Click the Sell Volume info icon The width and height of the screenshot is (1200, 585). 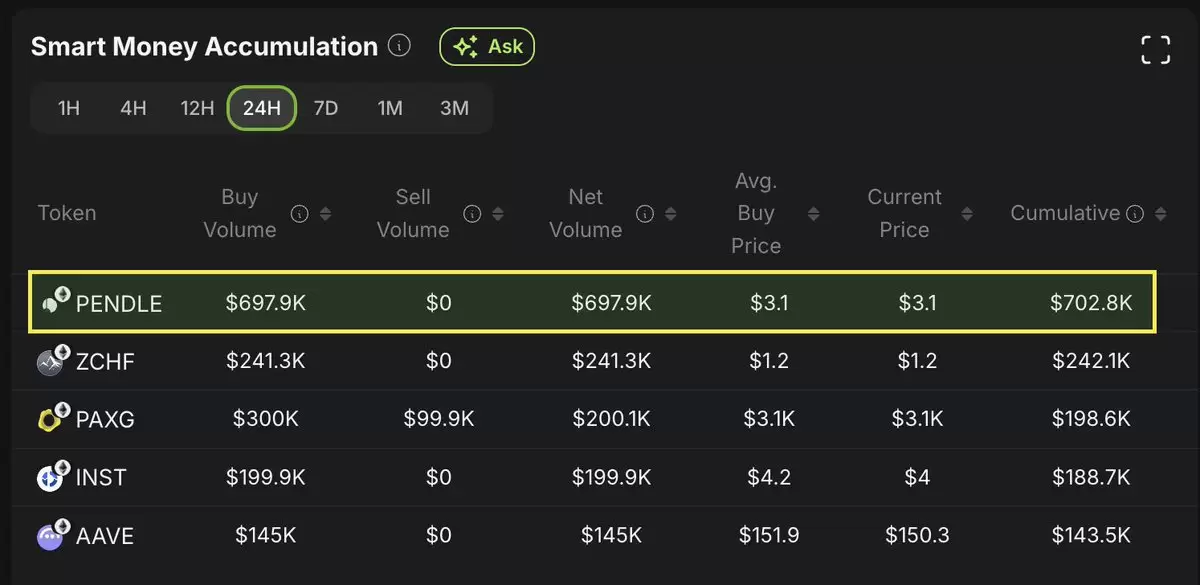[472, 214]
